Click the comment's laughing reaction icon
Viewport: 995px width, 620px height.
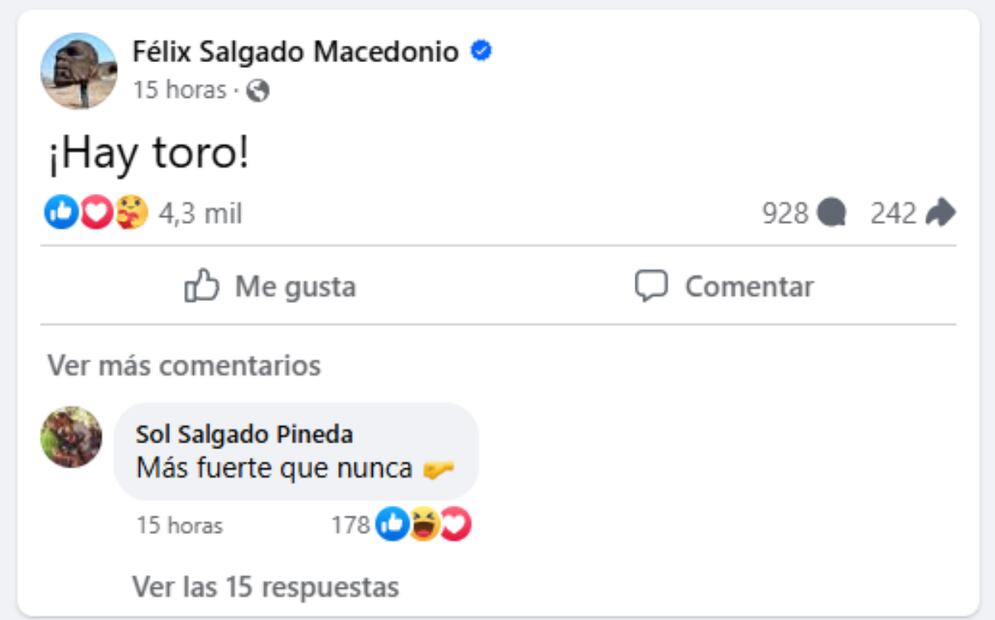[x=423, y=524]
